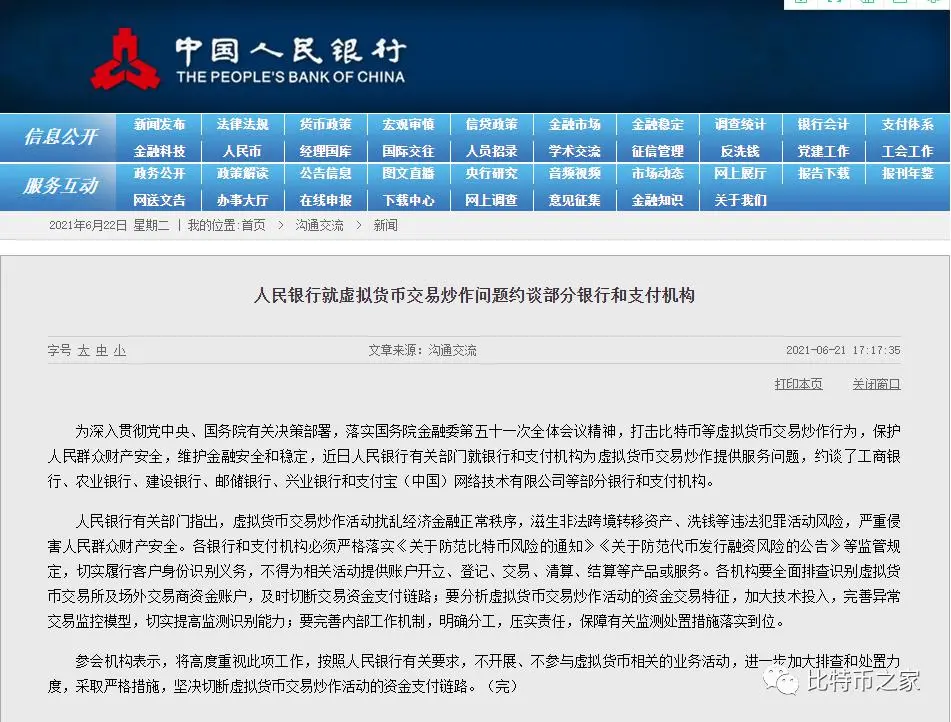The height and width of the screenshot is (722, 951).
Task: Go to 调查统计 section
Action: 740,124
